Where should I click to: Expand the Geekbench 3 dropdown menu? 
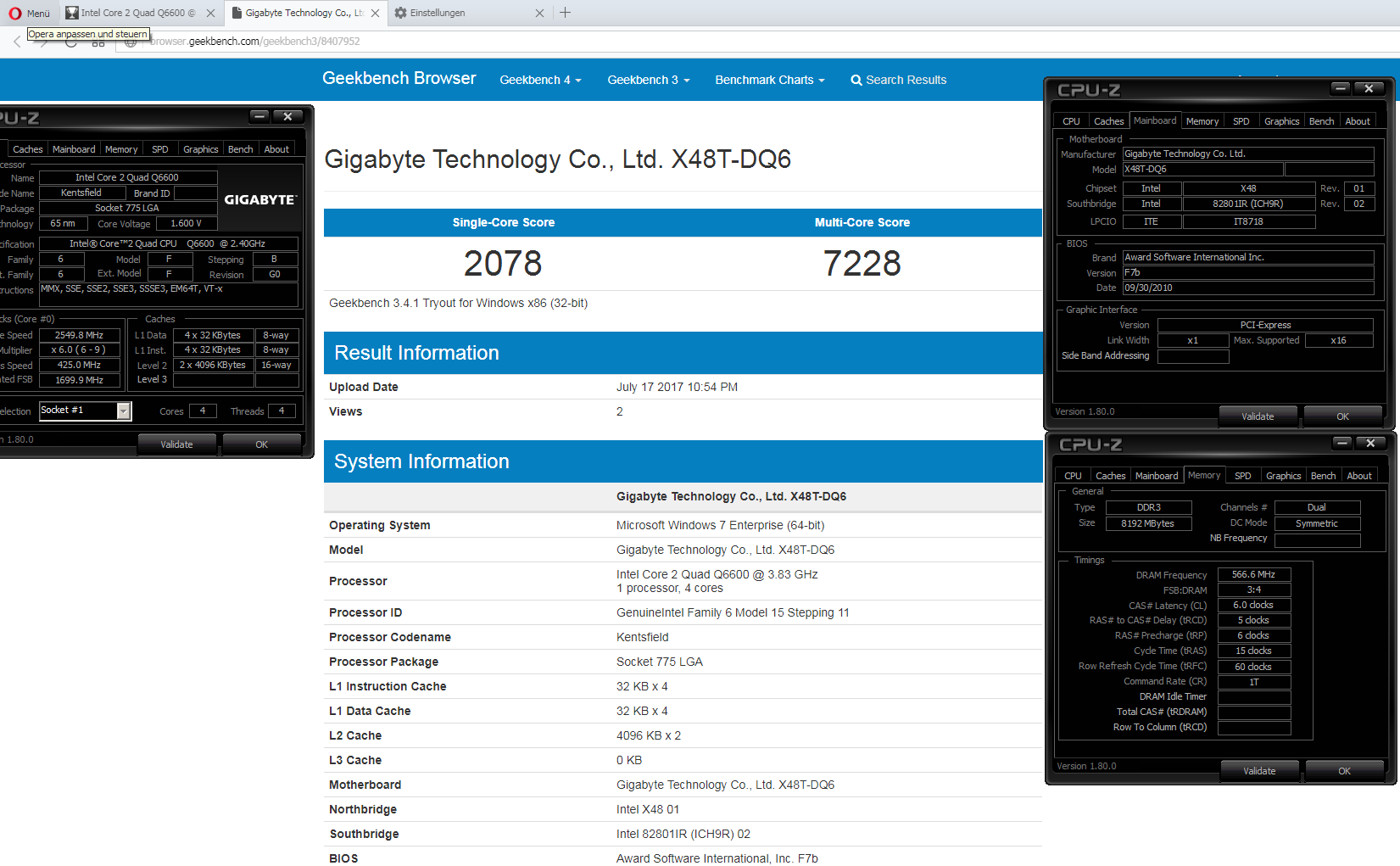coord(649,80)
